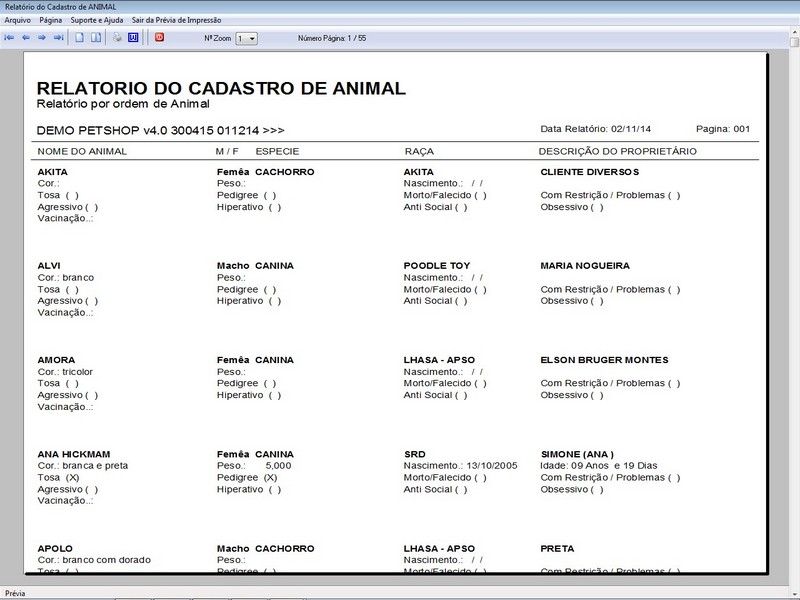This screenshot has width=800, height=600.
Task: Jump to the first page using the toolbar icon
Action: (10, 37)
